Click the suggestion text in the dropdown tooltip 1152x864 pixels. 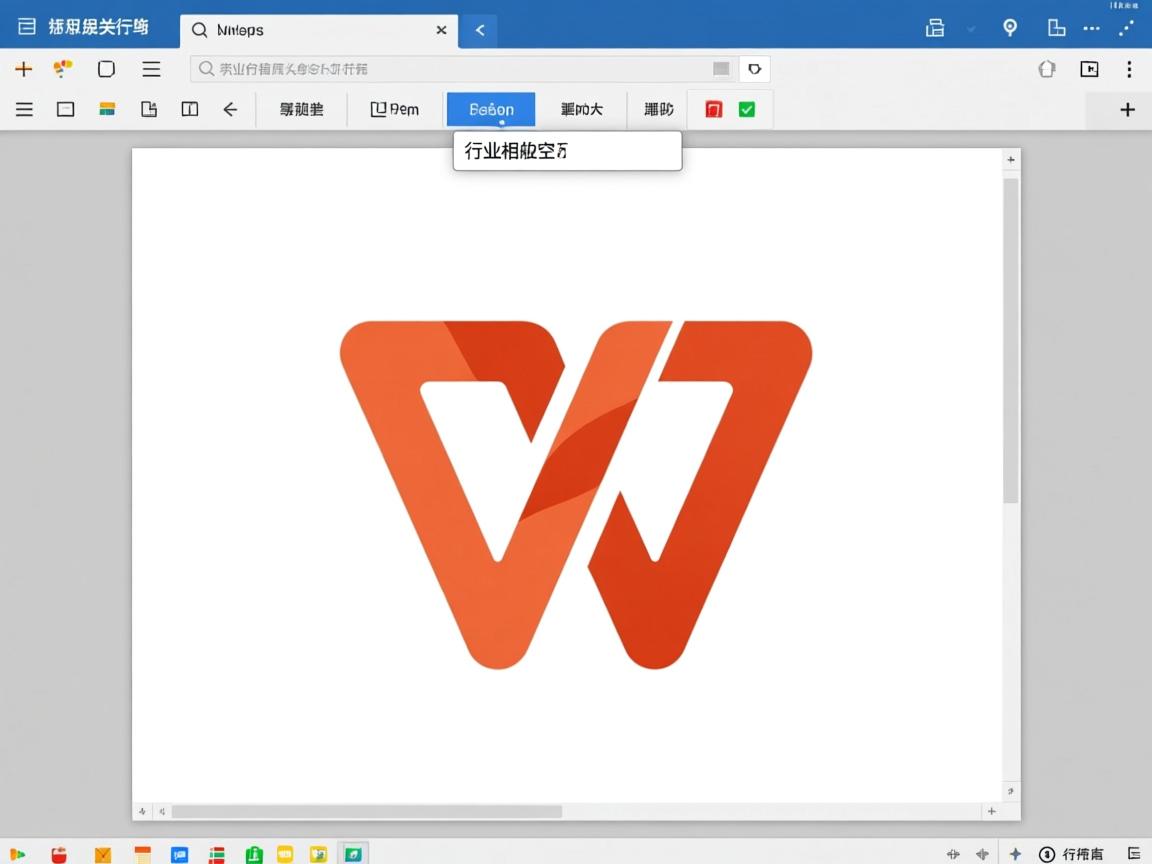516,151
